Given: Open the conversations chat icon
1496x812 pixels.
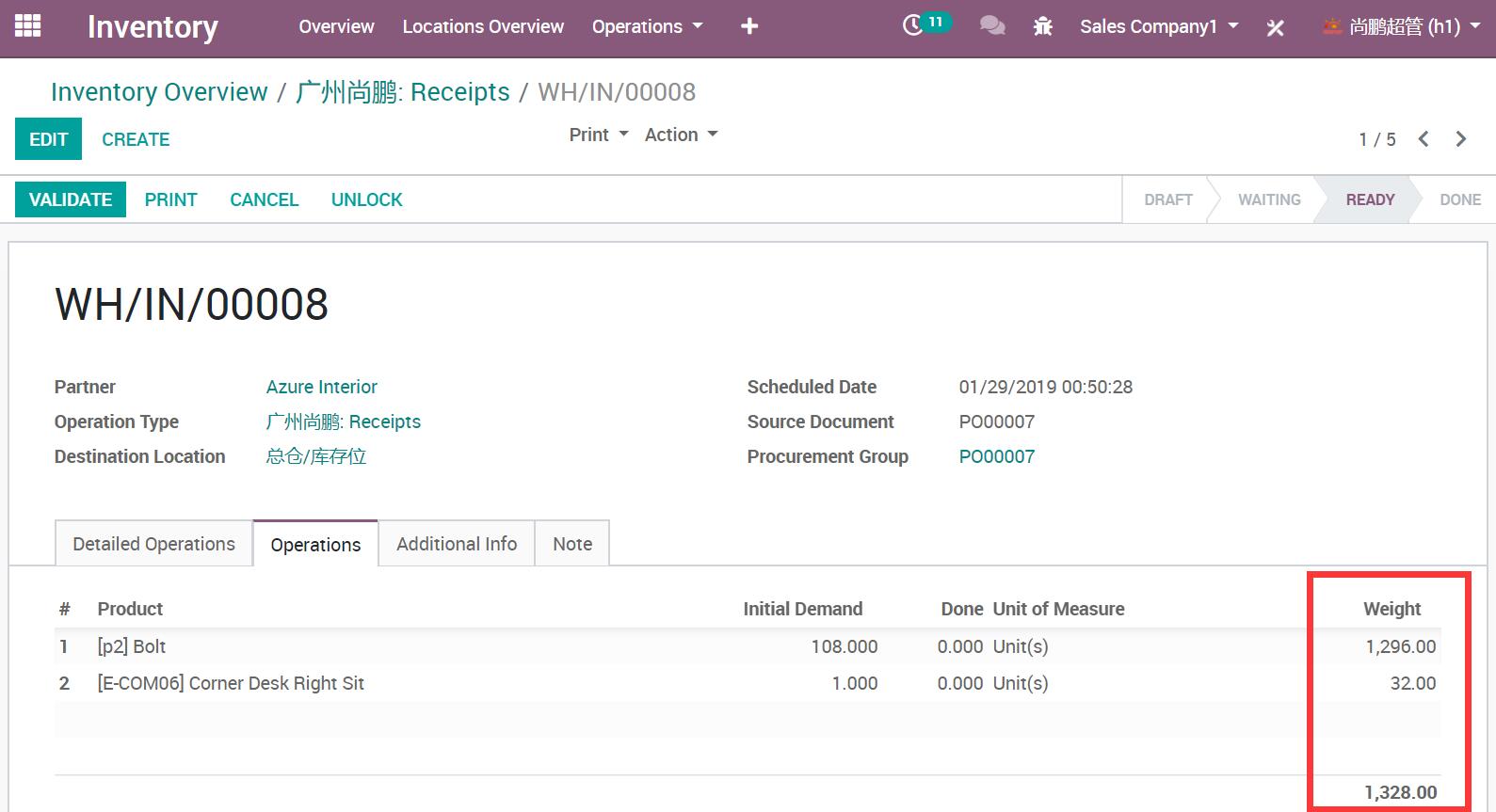Looking at the screenshot, I should coord(991,26).
